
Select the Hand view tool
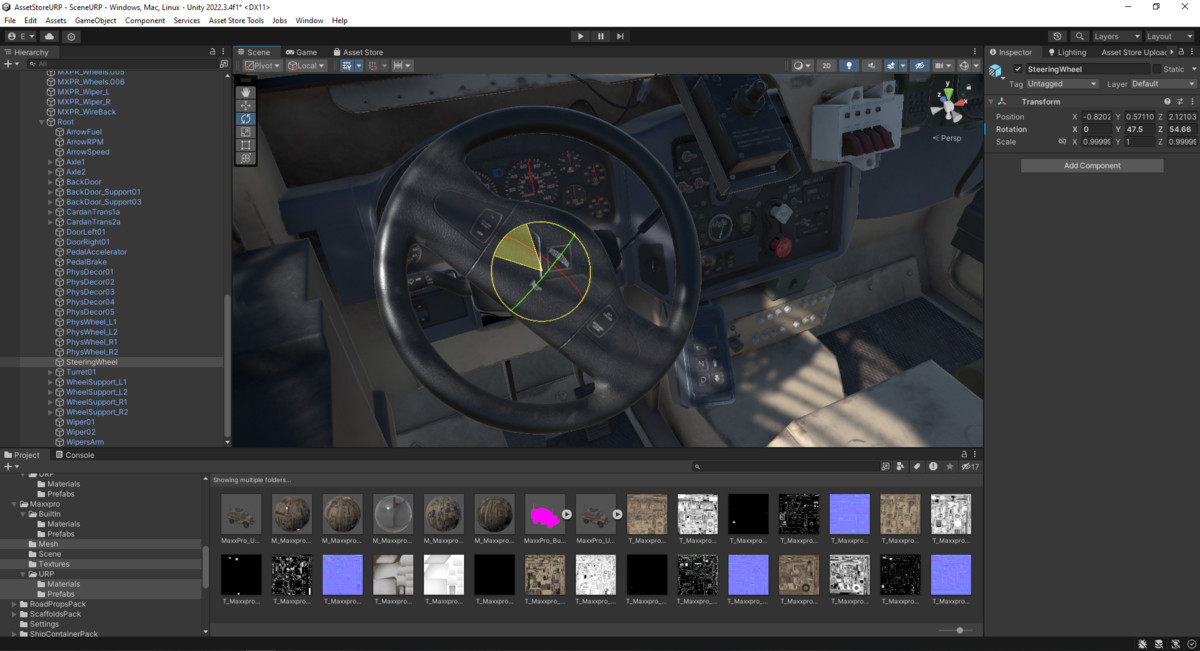(x=246, y=92)
